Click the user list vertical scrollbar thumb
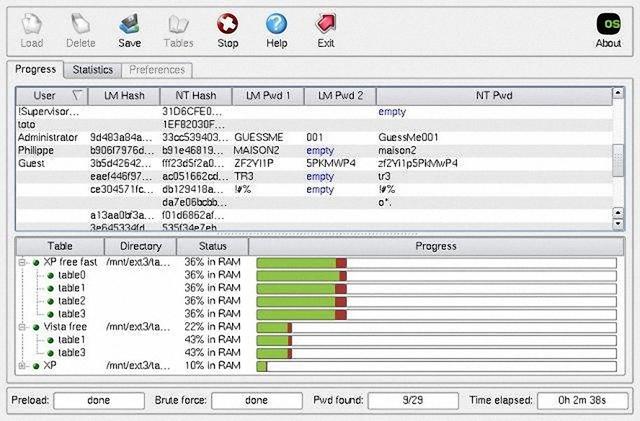 tap(618, 160)
